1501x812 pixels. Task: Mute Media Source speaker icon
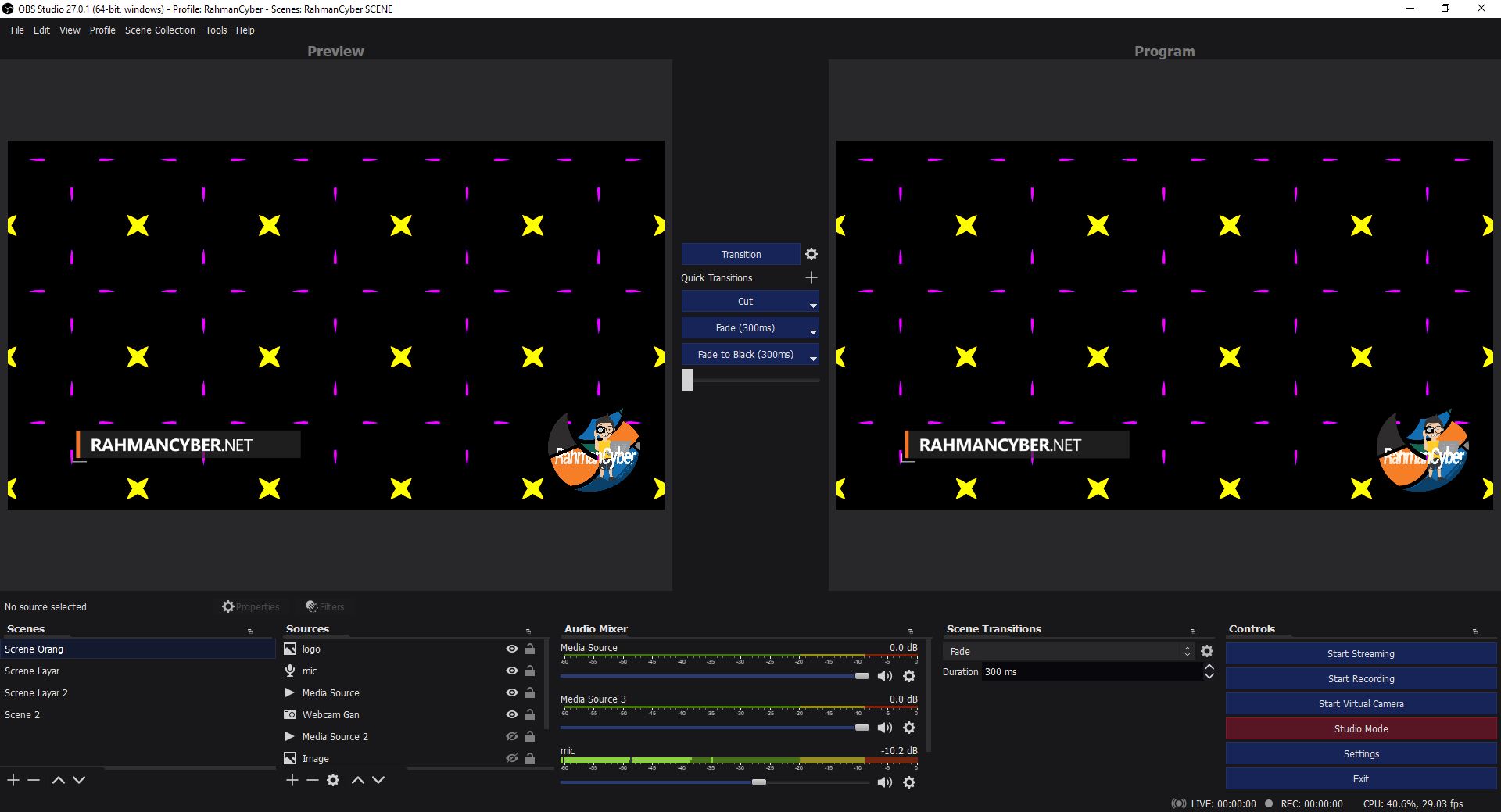pyautogui.click(x=885, y=676)
